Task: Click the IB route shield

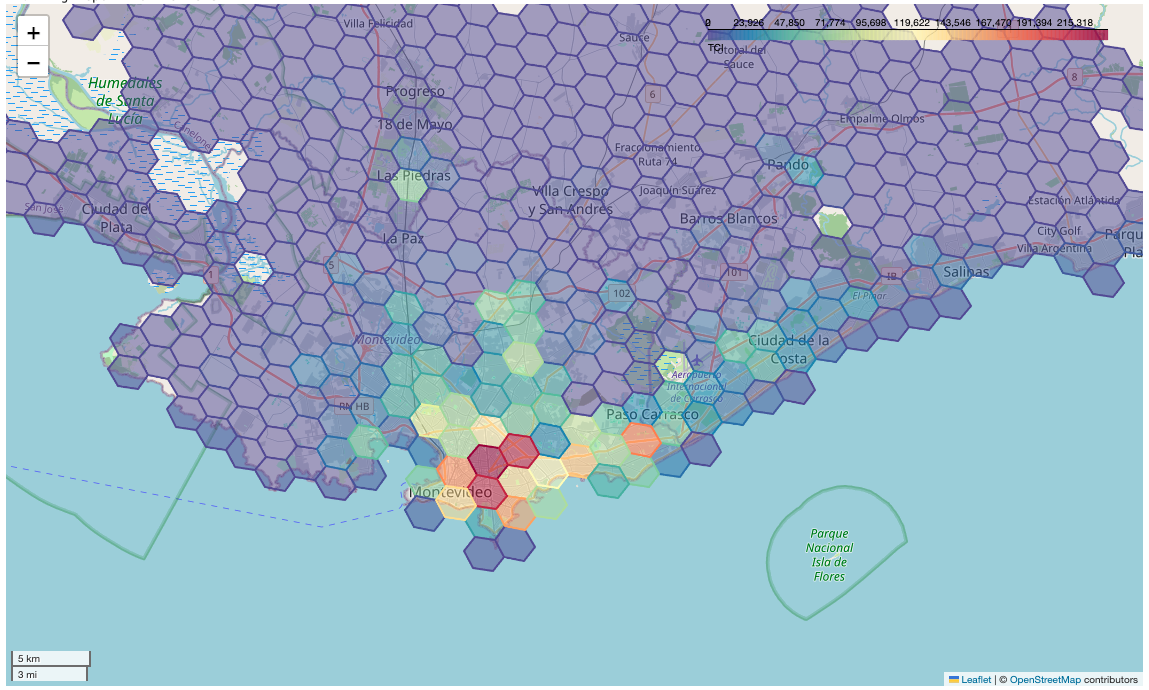Action: tap(892, 276)
